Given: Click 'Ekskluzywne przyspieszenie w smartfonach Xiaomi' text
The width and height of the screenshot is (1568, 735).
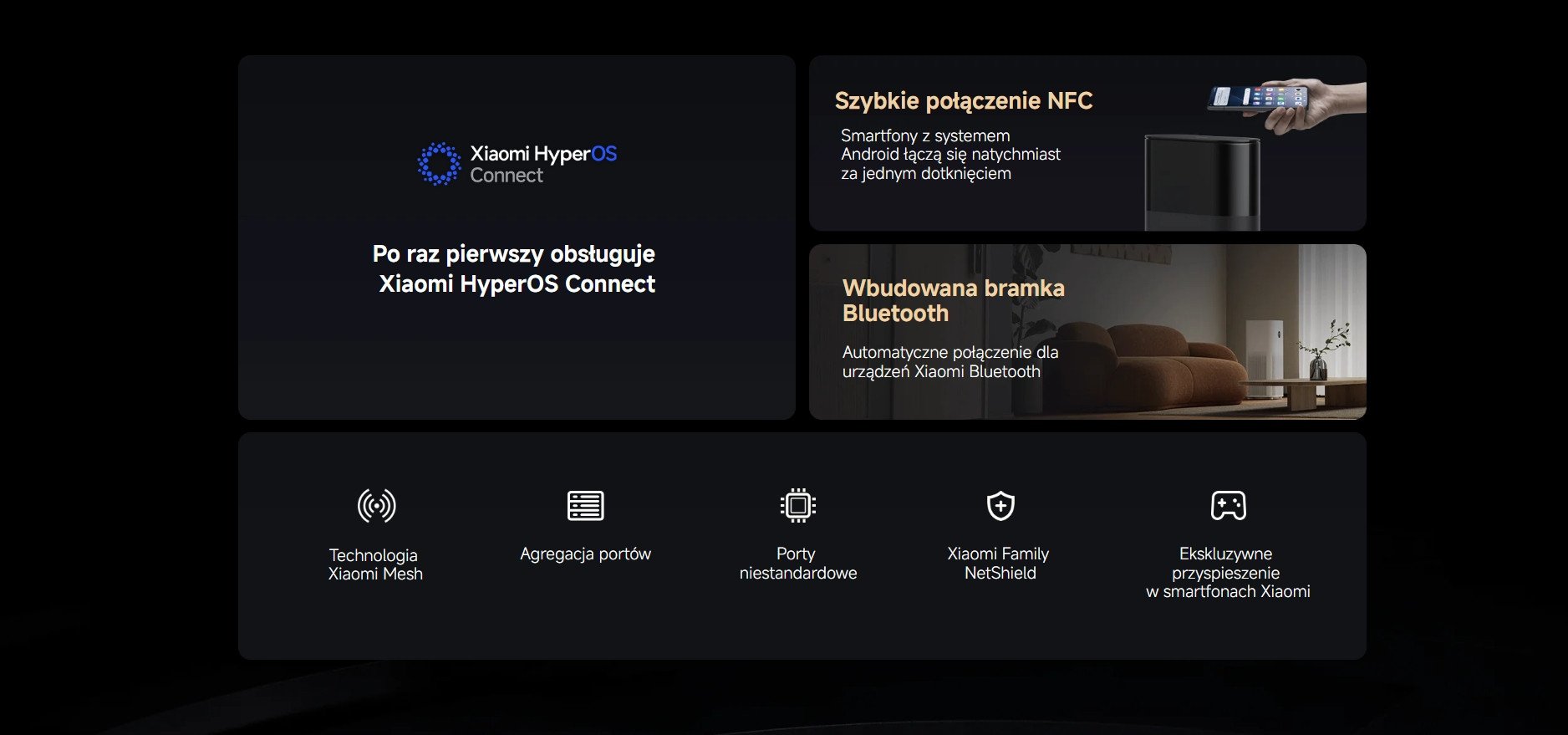Looking at the screenshot, I should (x=1227, y=573).
